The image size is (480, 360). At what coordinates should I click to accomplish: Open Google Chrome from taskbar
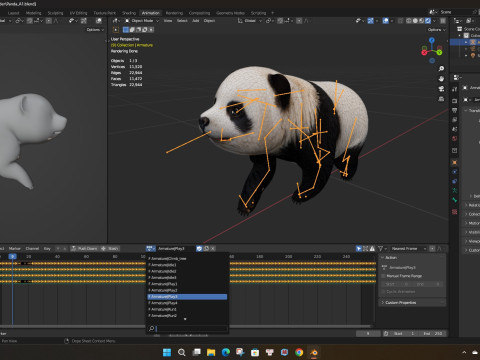(x=299, y=352)
